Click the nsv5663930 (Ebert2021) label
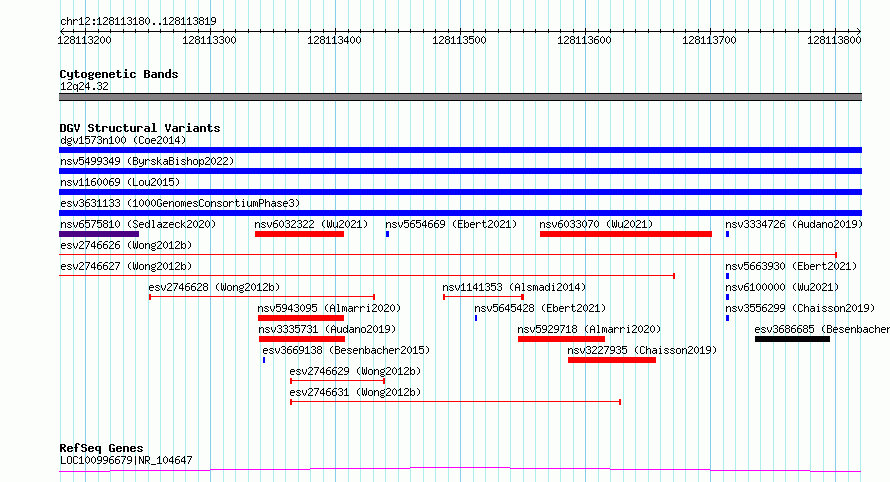890x482 pixels. coord(791,266)
